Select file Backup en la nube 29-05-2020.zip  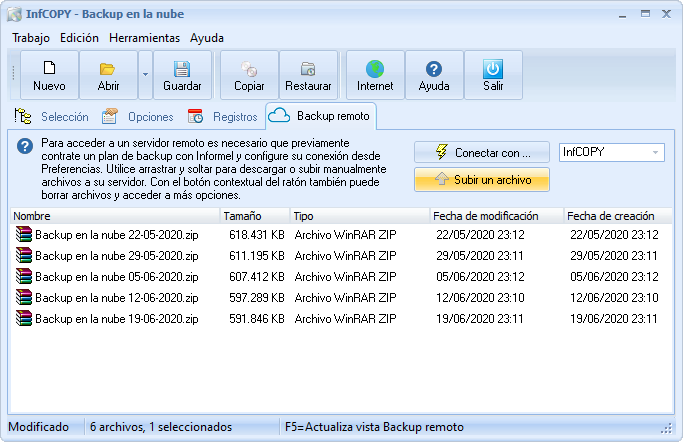[117, 256]
